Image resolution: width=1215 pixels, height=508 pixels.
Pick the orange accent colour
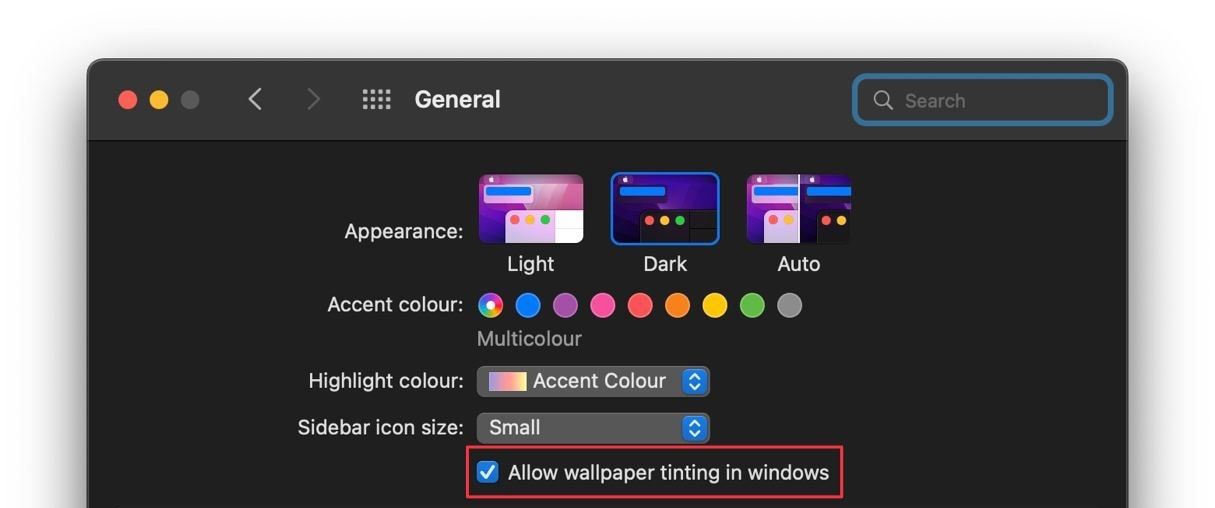[678, 305]
